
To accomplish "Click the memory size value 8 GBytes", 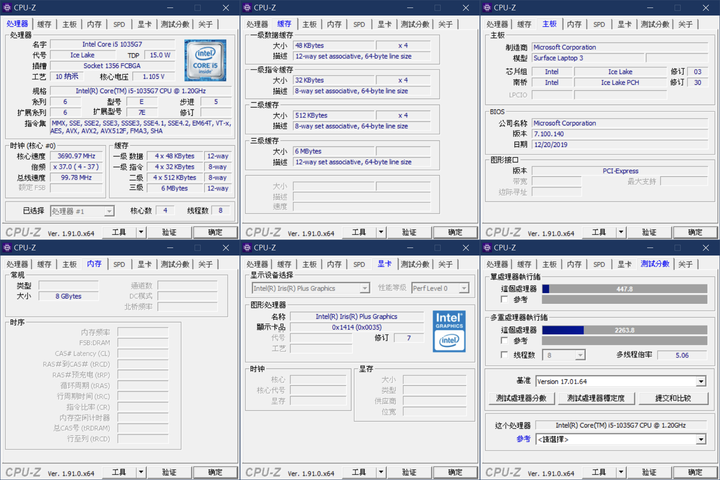I will click(x=68, y=296).
